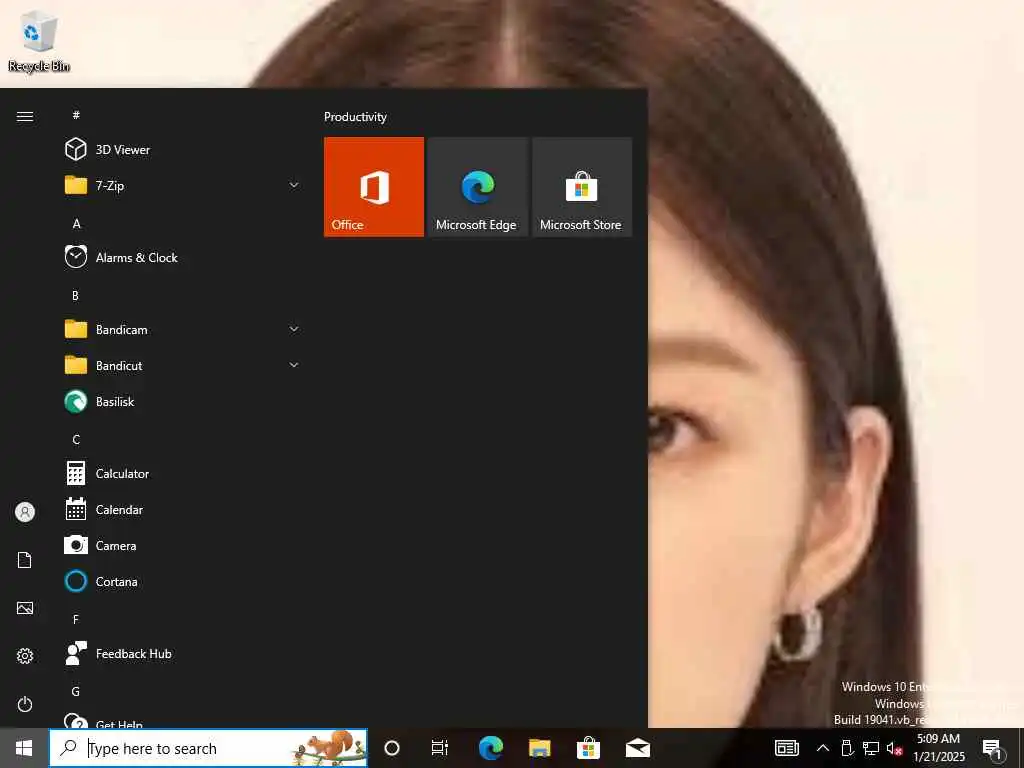Open File Explorer from the taskbar
The width and height of the screenshot is (1024, 768).
coord(539,748)
